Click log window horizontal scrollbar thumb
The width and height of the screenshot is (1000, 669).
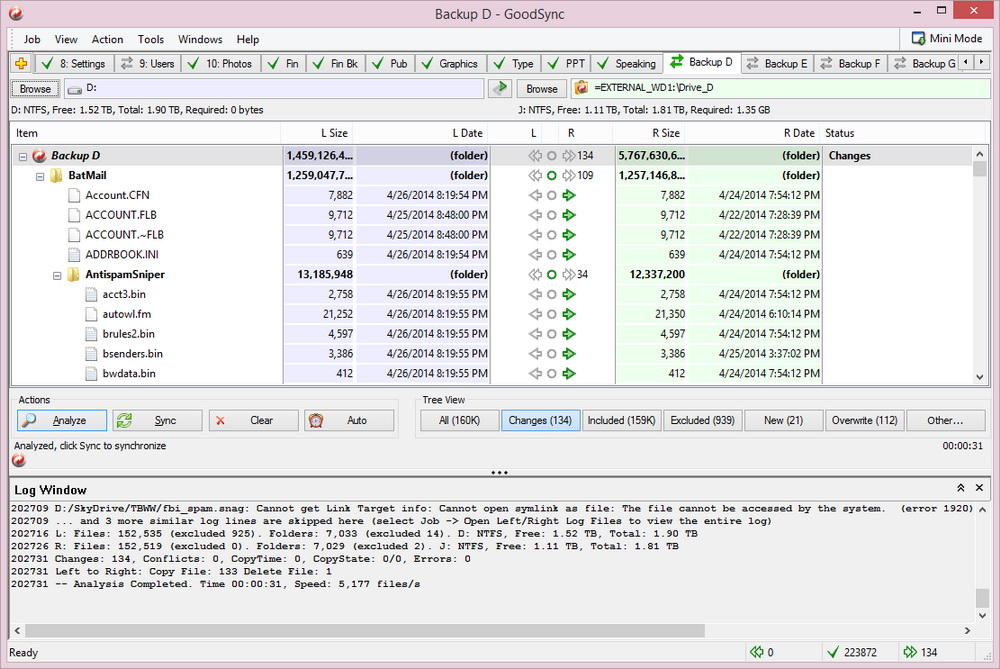click(365, 630)
